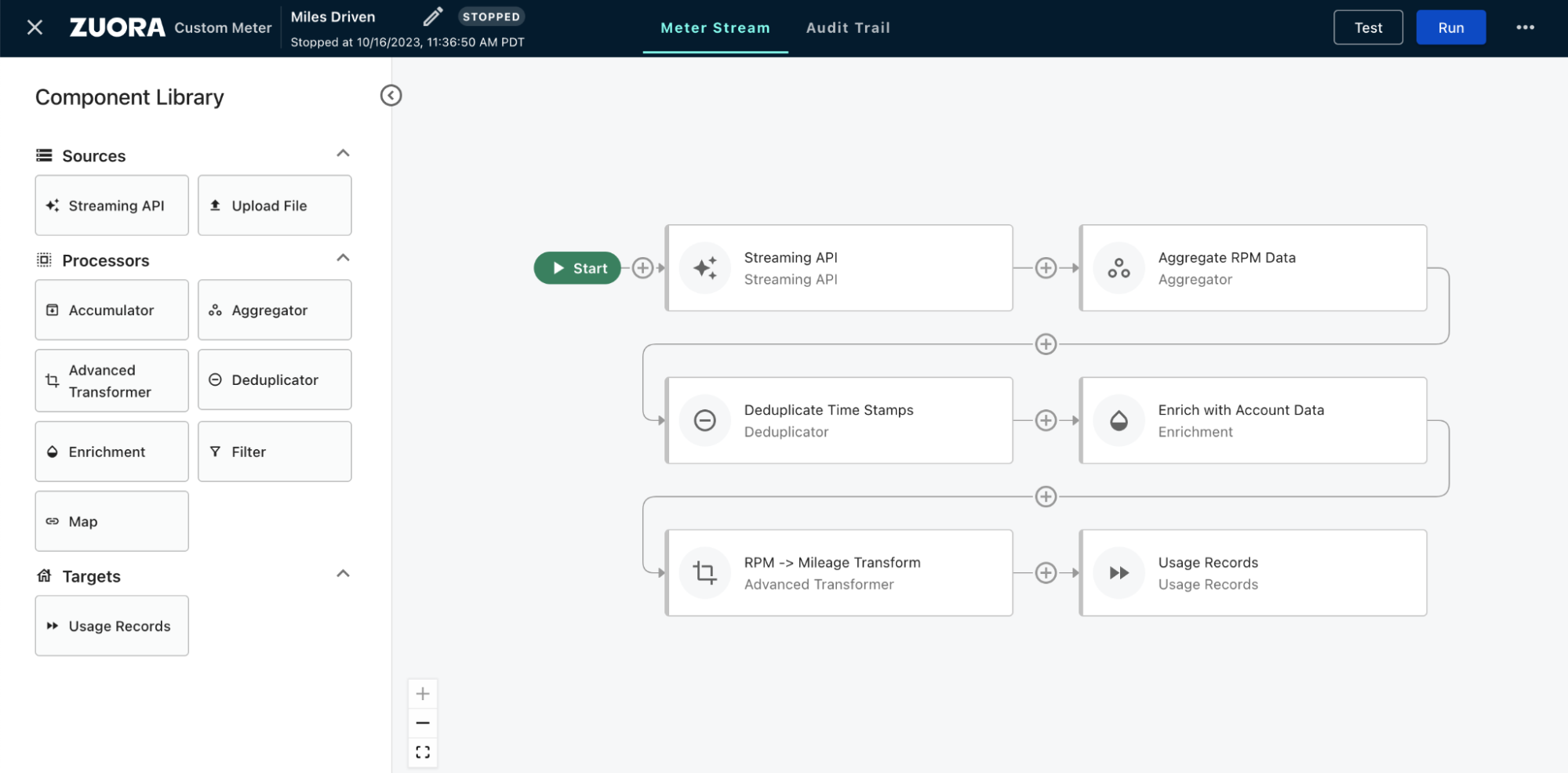Collapse the Processors section
The height and width of the screenshot is (773, 1568).
pyautogui.click(x=343, y=258)
